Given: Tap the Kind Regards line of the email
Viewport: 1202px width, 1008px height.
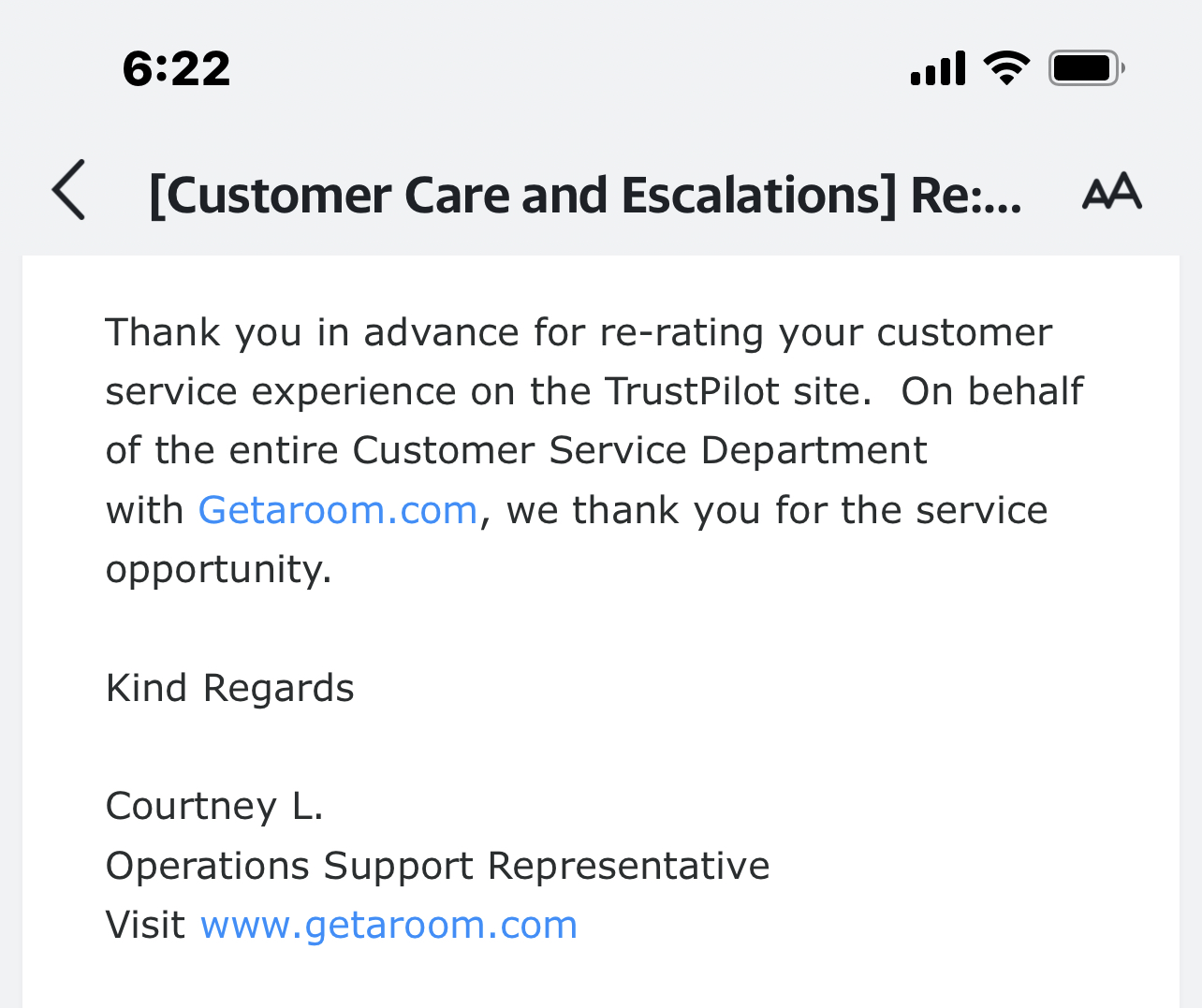Looking at the screenshot, I should pyautogui.click(x=229, y=688).
